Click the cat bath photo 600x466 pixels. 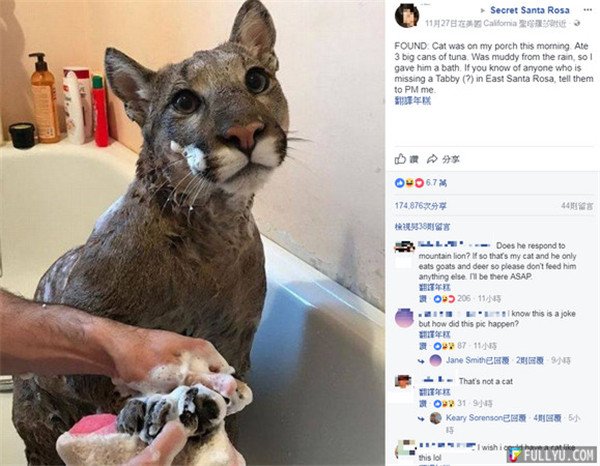click(x=192, y=233)
